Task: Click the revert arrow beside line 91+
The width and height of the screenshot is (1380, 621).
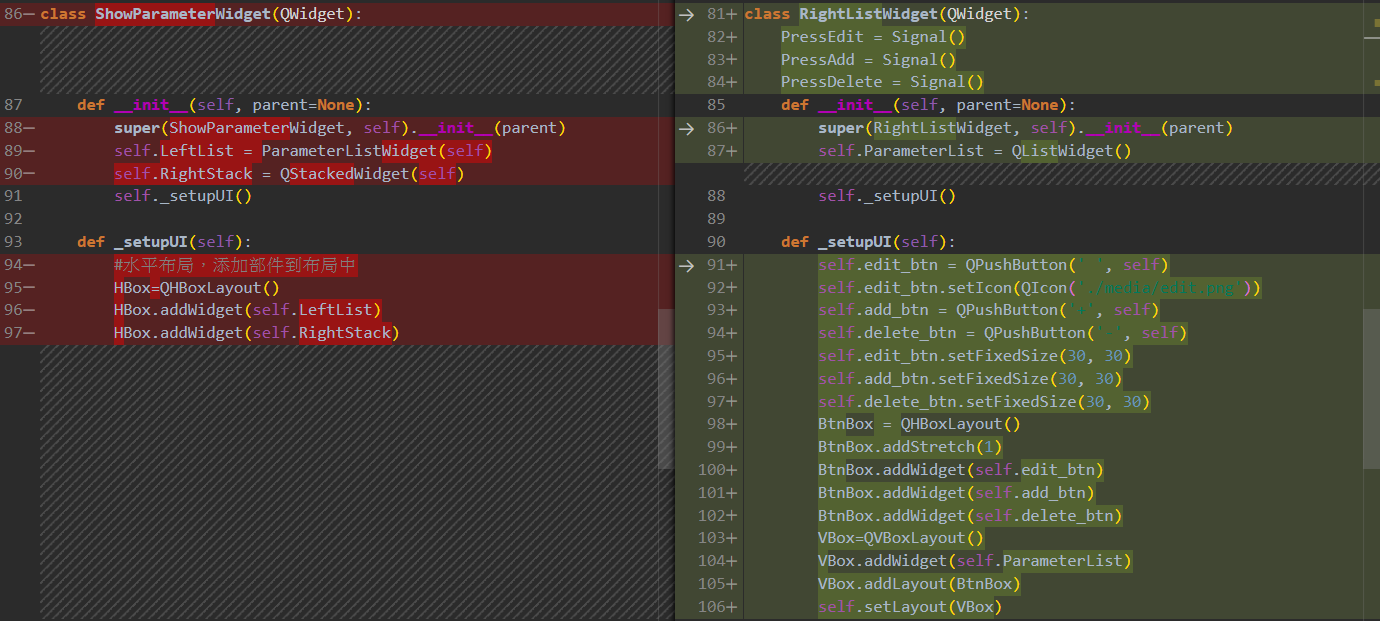Action: 686,265
